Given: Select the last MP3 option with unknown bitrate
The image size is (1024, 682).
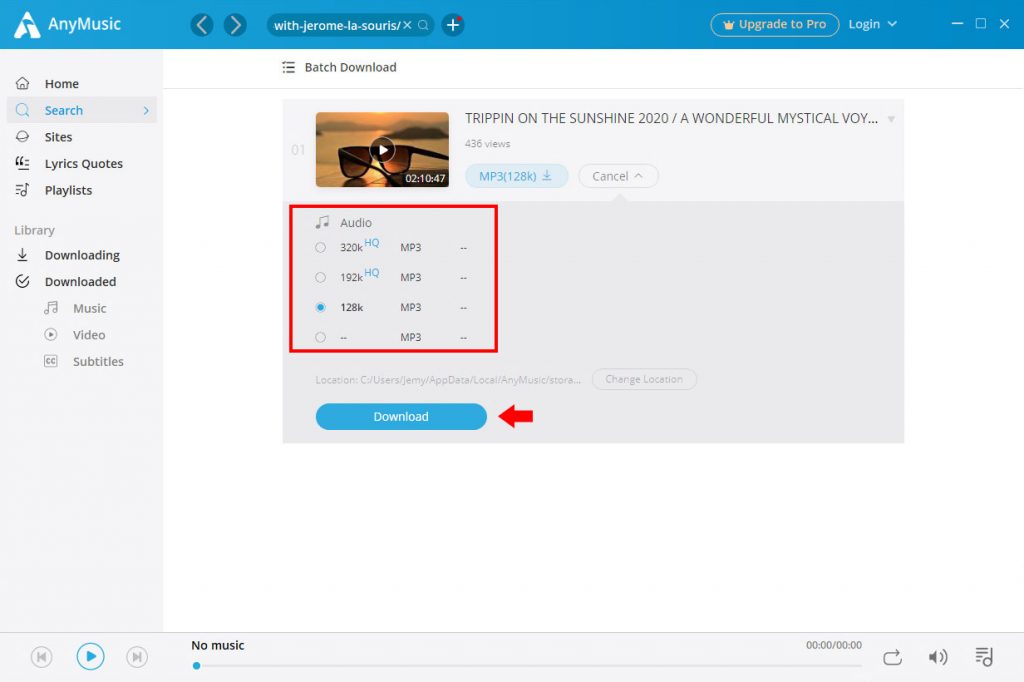Looking at the screenshot, I should point(320,338).
